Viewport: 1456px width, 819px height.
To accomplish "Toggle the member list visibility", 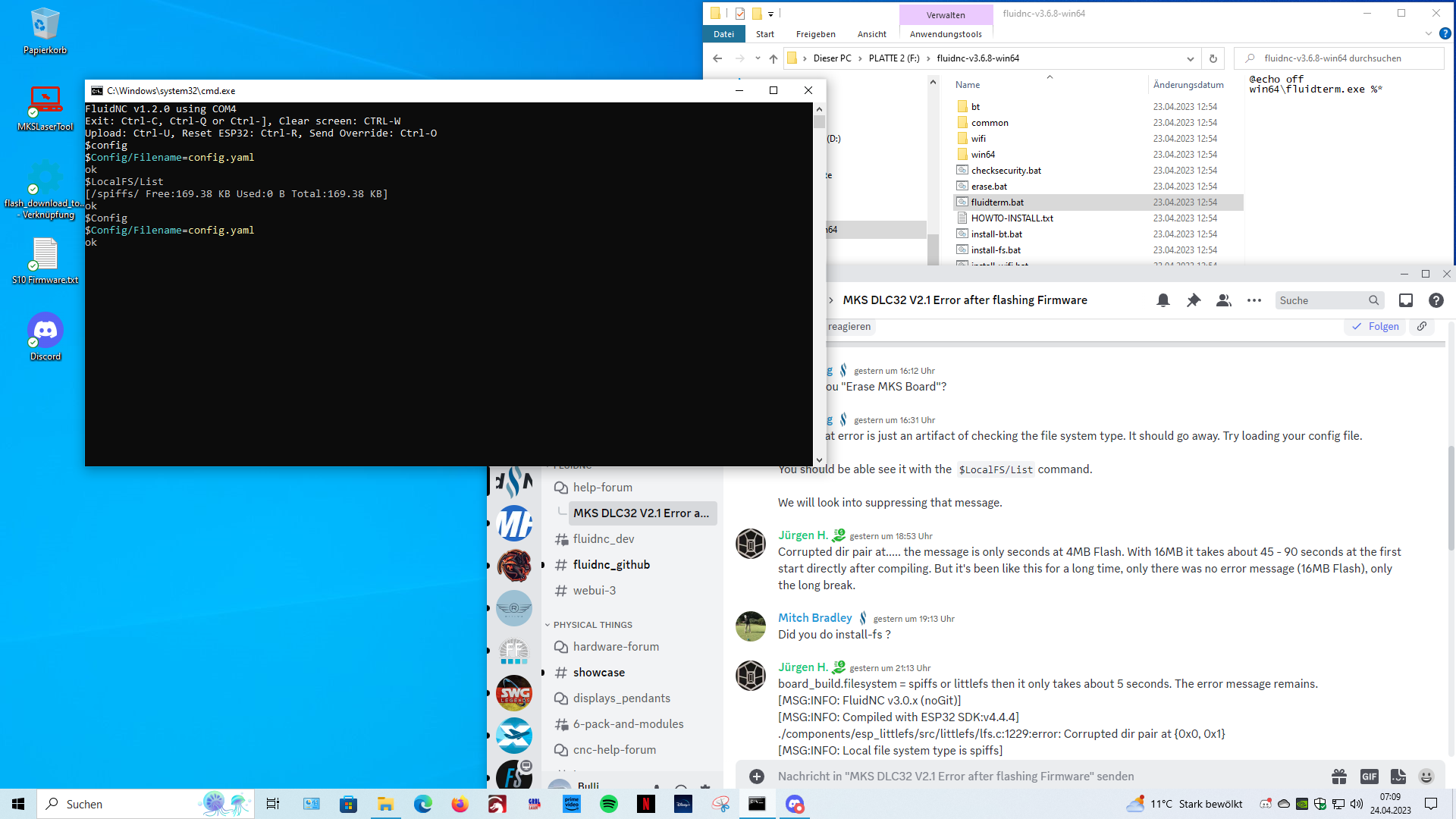I will (1223, 300).
